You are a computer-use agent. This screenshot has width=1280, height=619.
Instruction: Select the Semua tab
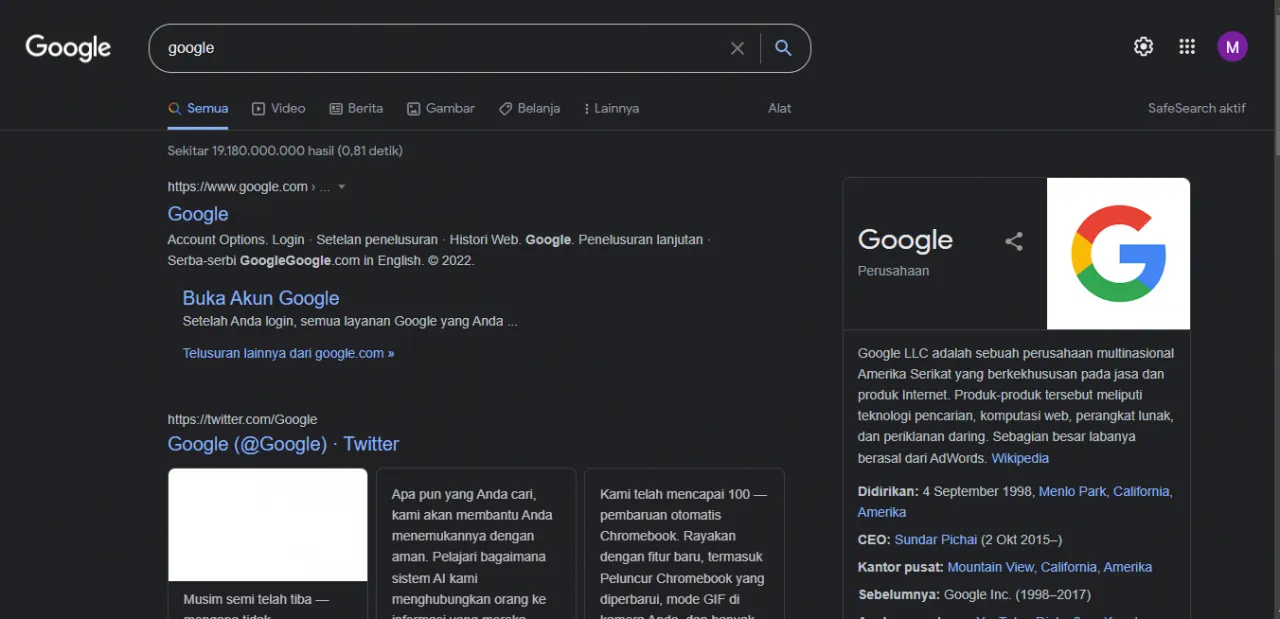tap(198, 108)
